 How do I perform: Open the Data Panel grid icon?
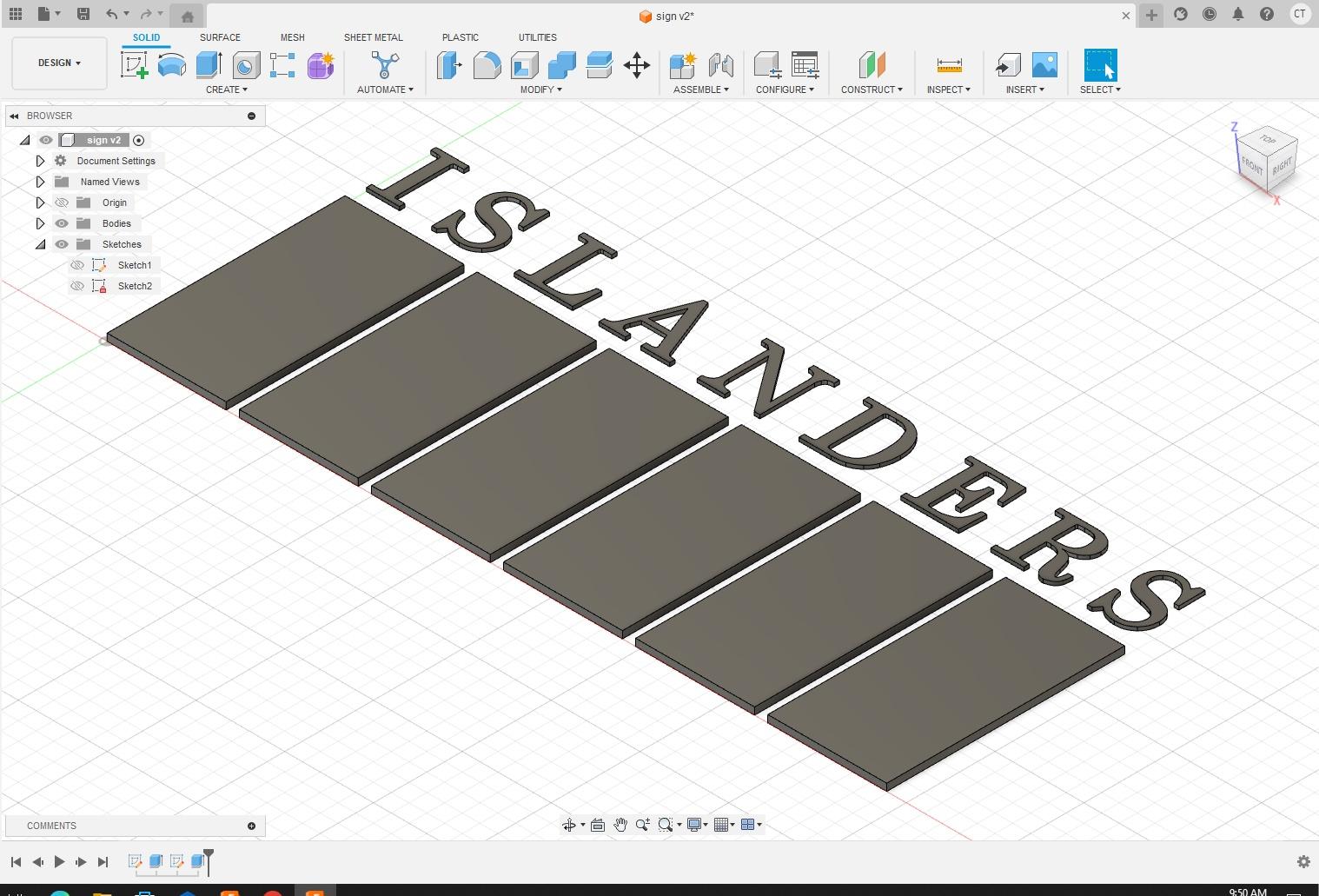[x=16, y=14]
